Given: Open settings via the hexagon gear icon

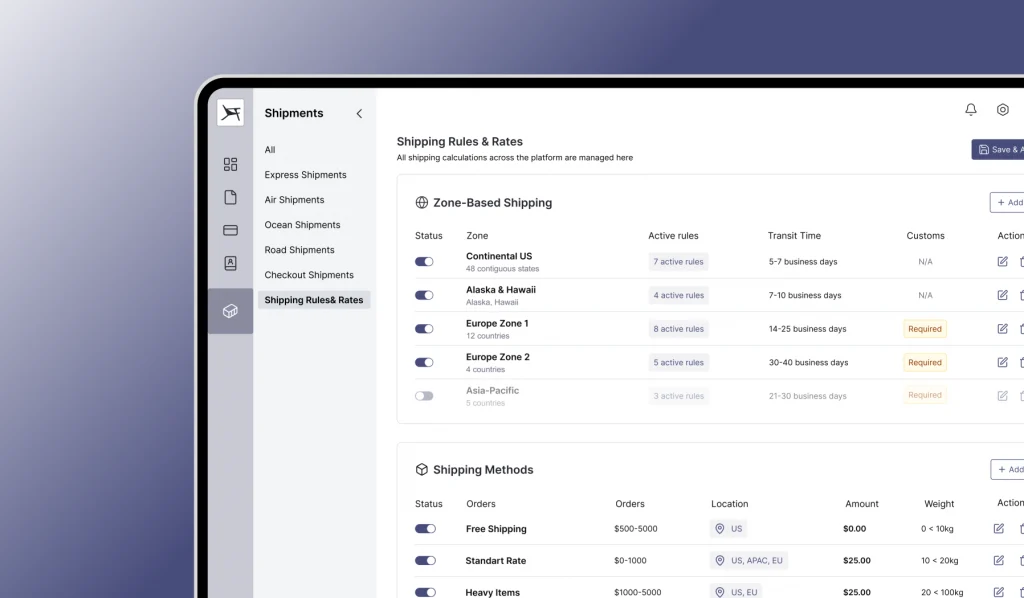Looking at the screenshot, I should click(1003, 110).
